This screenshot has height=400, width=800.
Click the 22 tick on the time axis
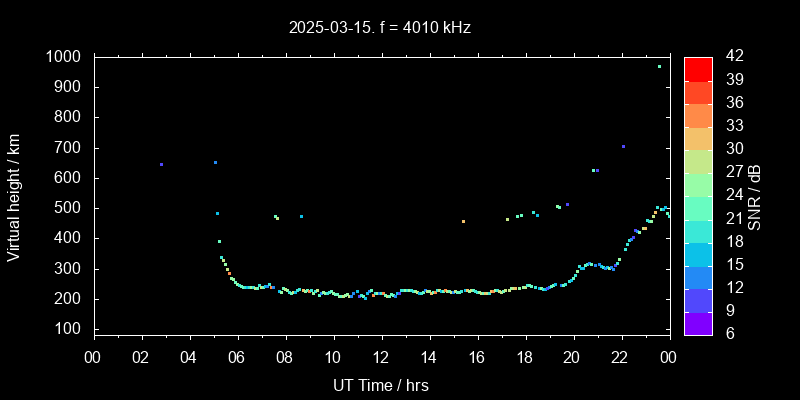[621, 357]
